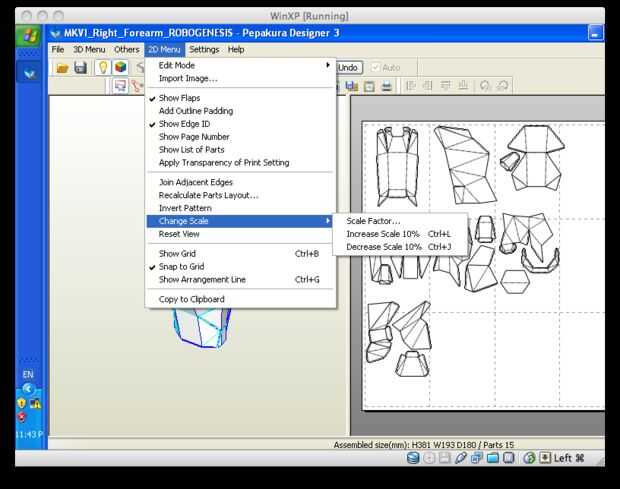Click the Pepakura taskbar button icon

click(30, 73)
